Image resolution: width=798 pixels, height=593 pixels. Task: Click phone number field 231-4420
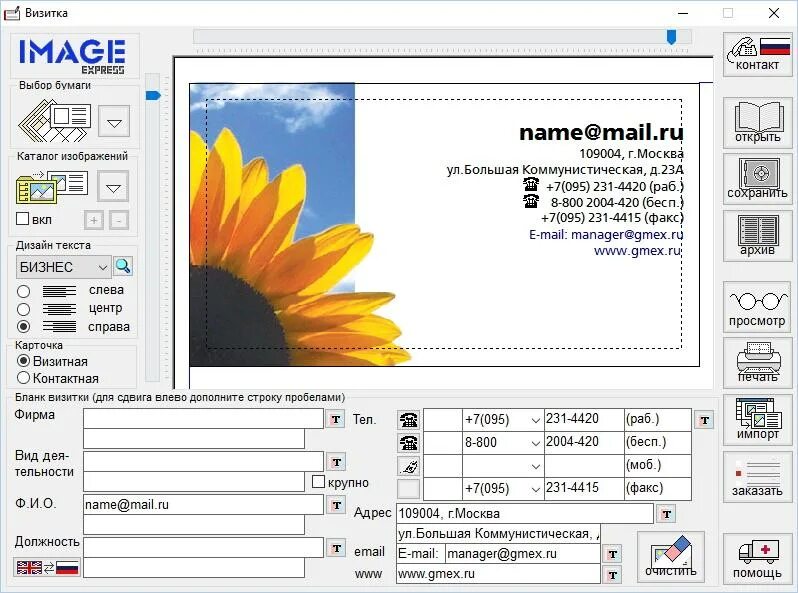584,419
